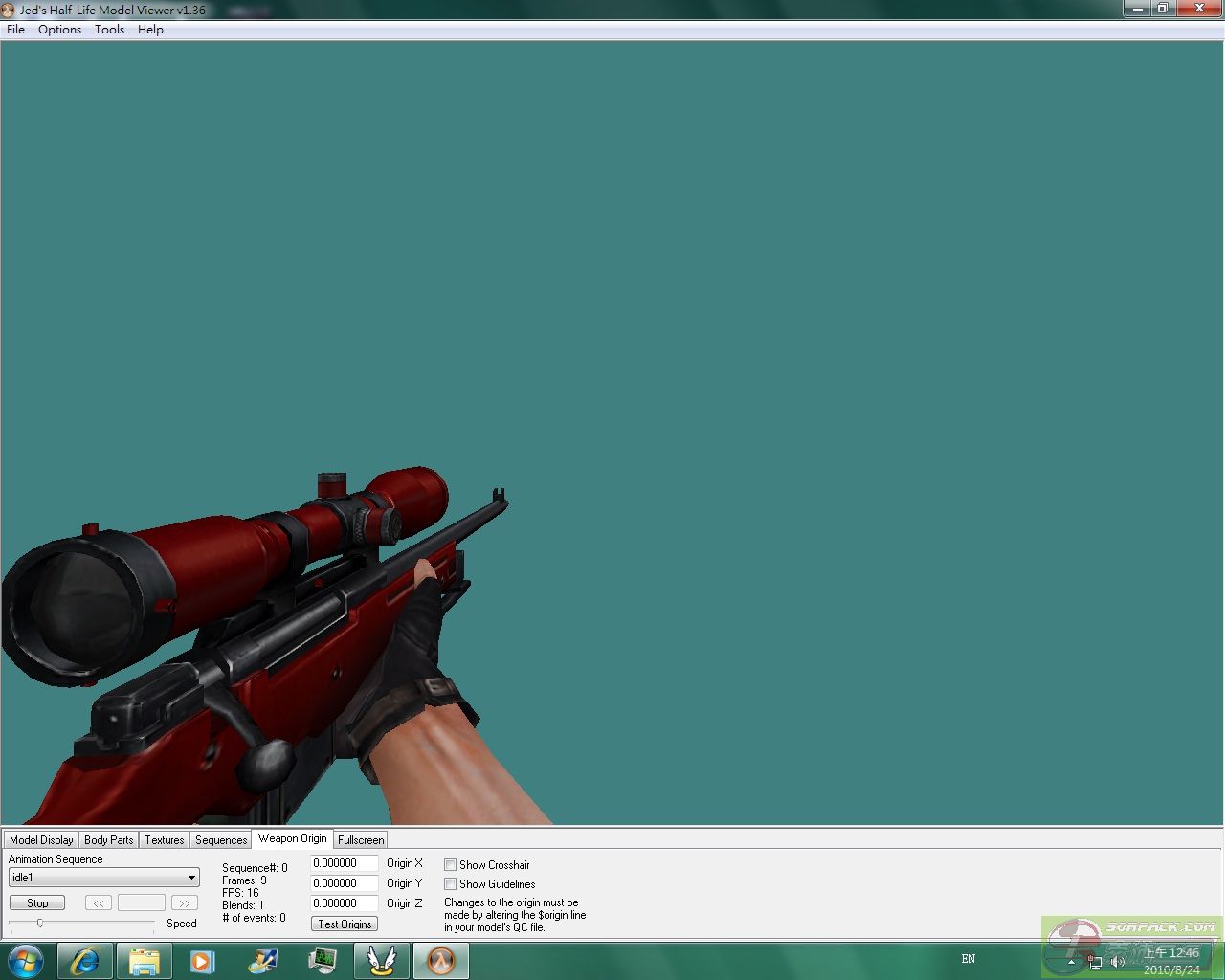This screenshot has width=1225, height=980.
Task: Stop the animation playback
Action: (x=37, y=902)
